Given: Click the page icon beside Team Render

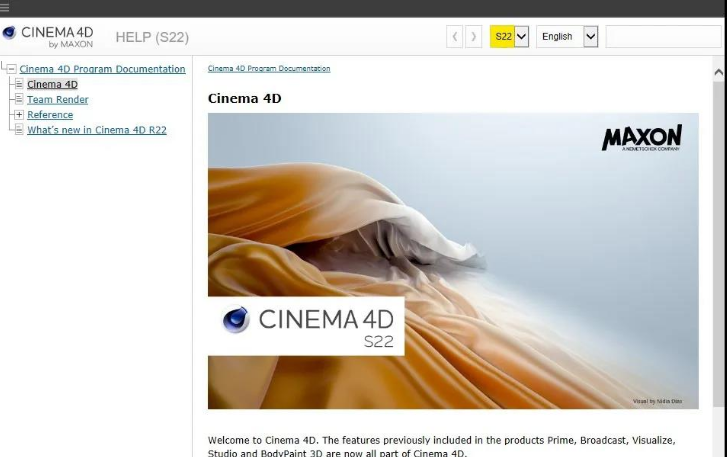Looking at the screenshot, I should (19, 99).
